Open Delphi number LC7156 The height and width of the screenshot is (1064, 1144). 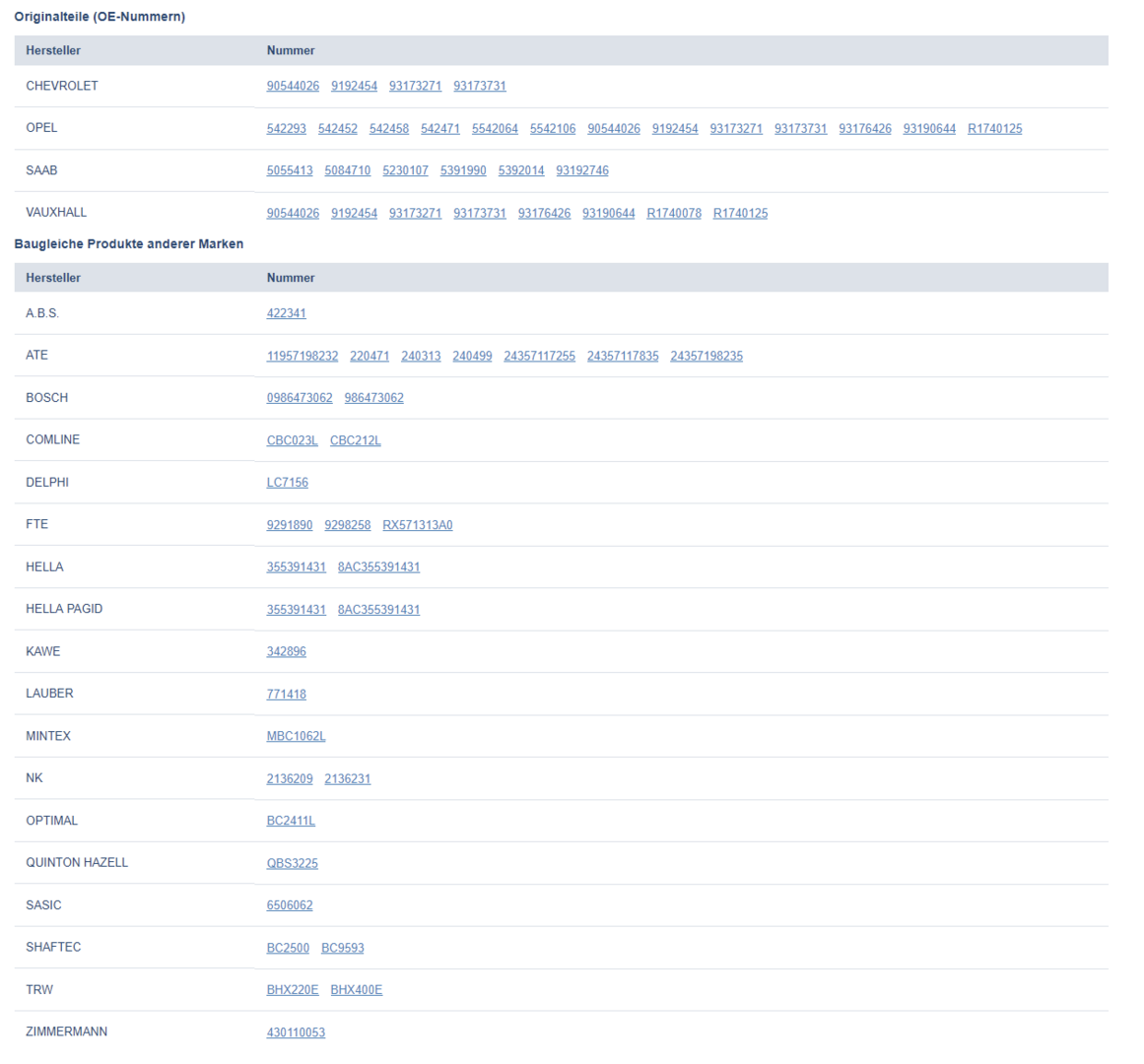tap(288, 483)
